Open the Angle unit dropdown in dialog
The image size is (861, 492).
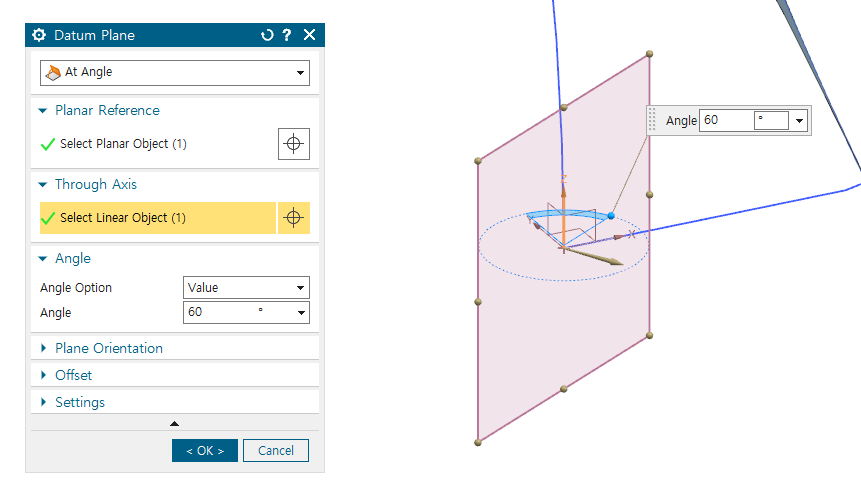click(x=301, y=313)
